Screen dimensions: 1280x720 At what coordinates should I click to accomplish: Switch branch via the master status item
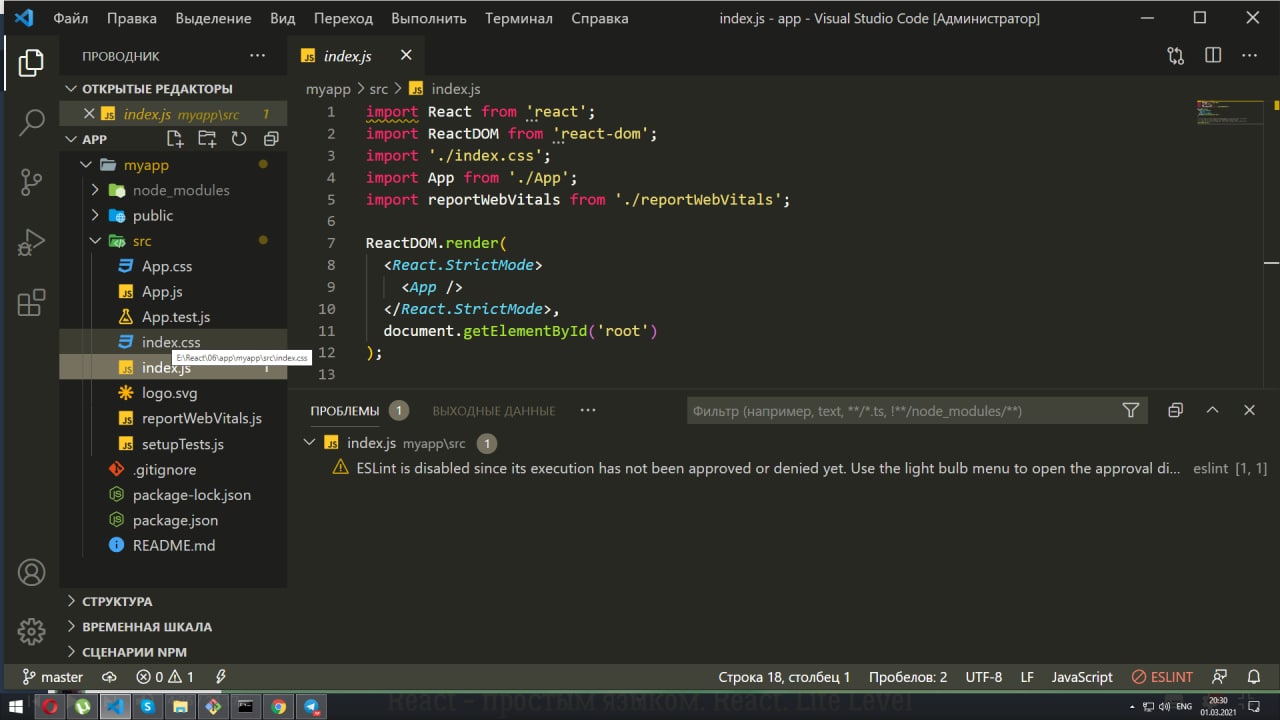53,677
